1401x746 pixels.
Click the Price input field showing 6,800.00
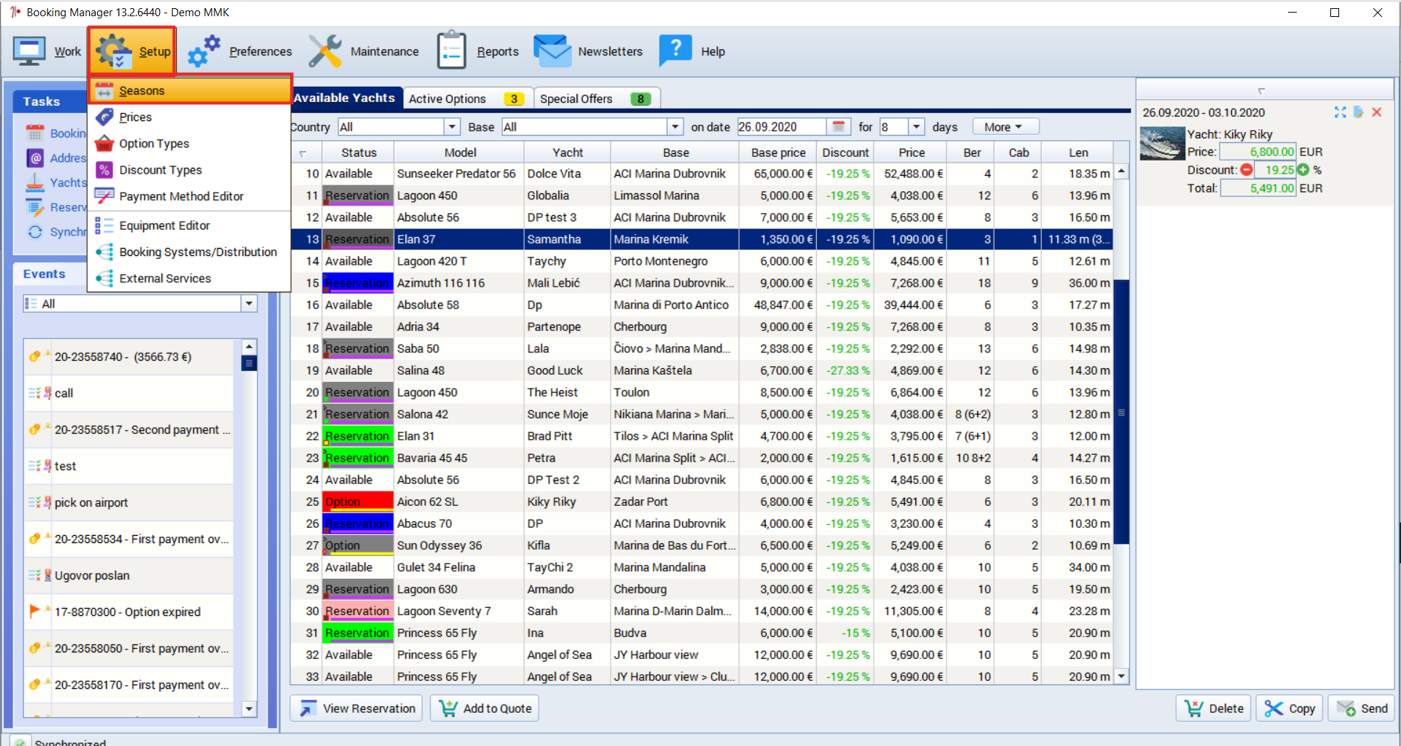point(1258,152)
